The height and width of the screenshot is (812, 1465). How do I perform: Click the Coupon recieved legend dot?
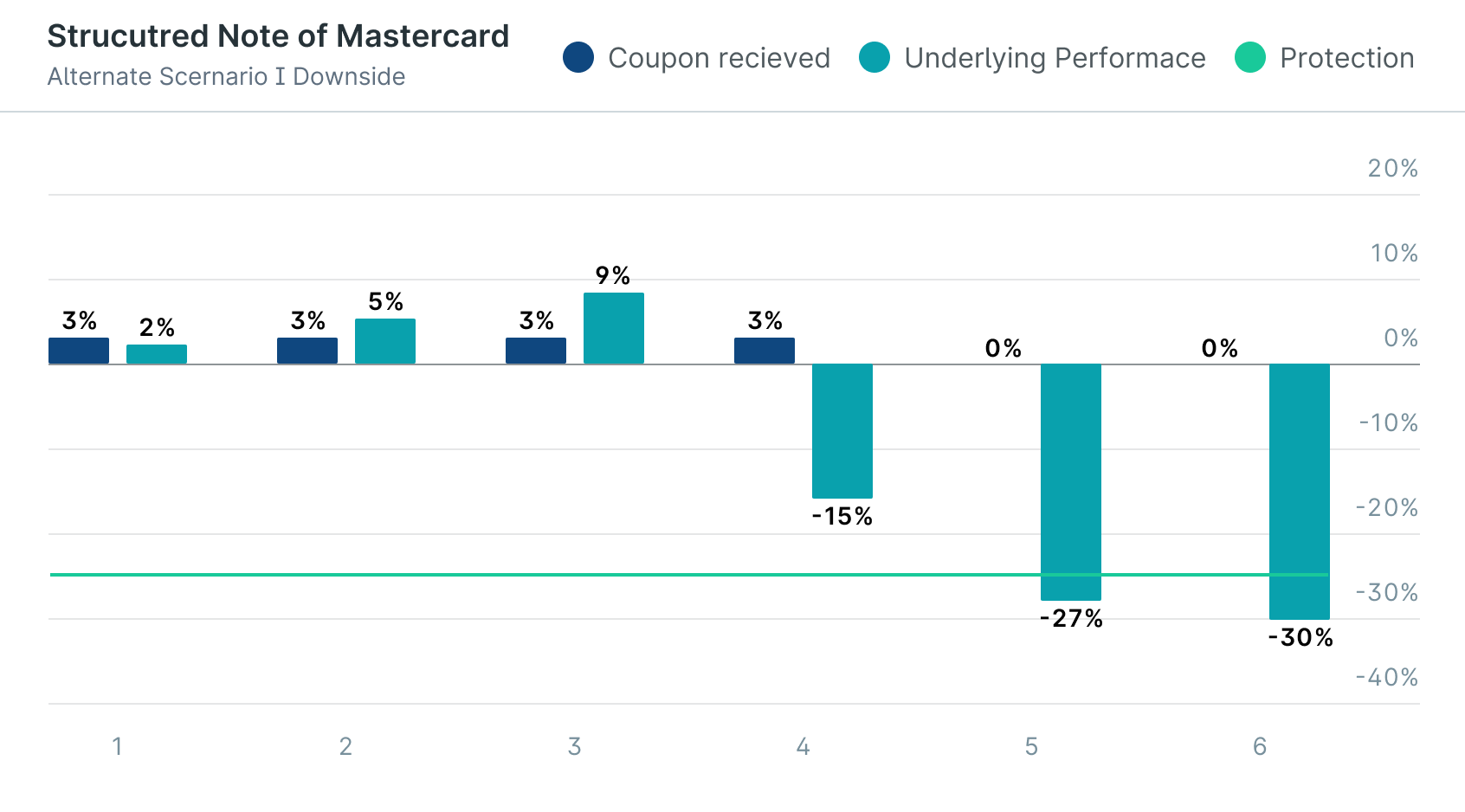[x=578, y=58]
